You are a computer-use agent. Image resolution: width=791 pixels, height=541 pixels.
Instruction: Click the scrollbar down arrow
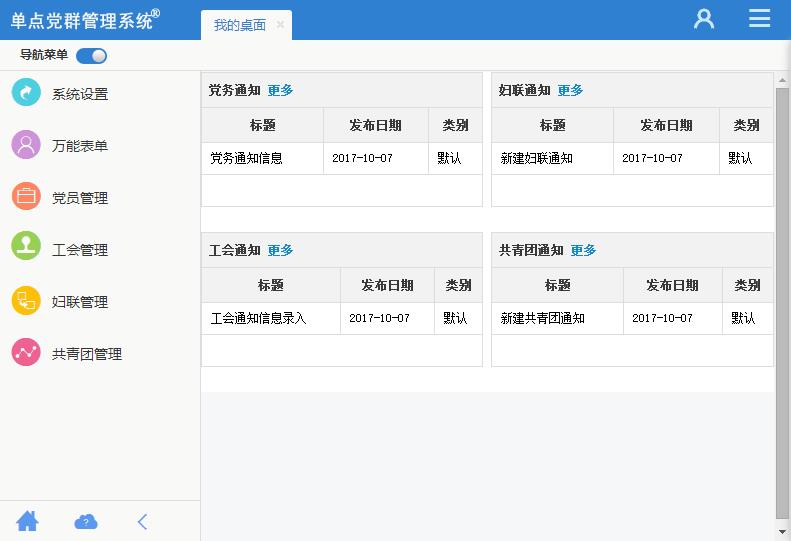point(782,531)
